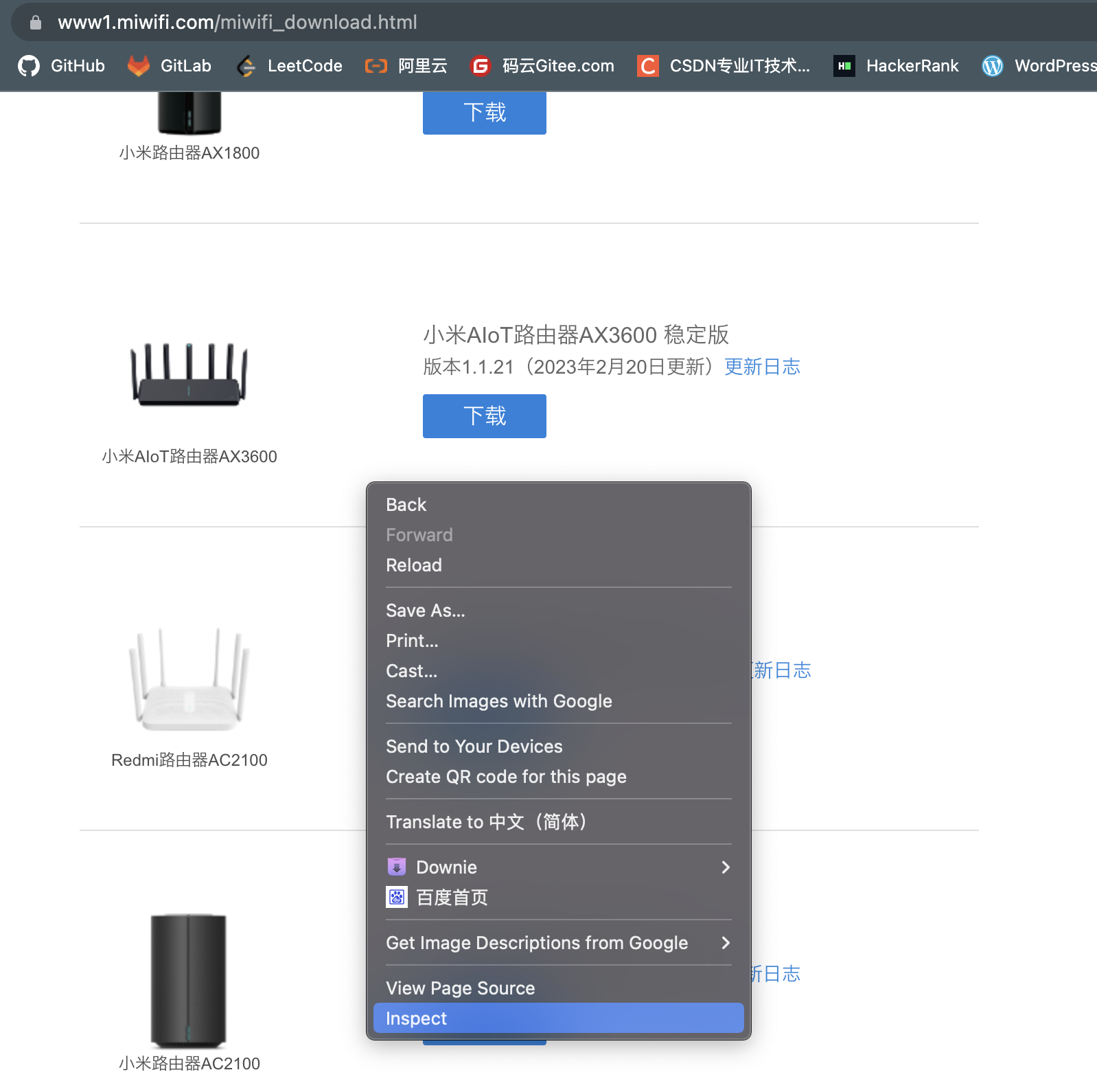Click the 百度首页 paw icon in menu

tap(397, 897)
